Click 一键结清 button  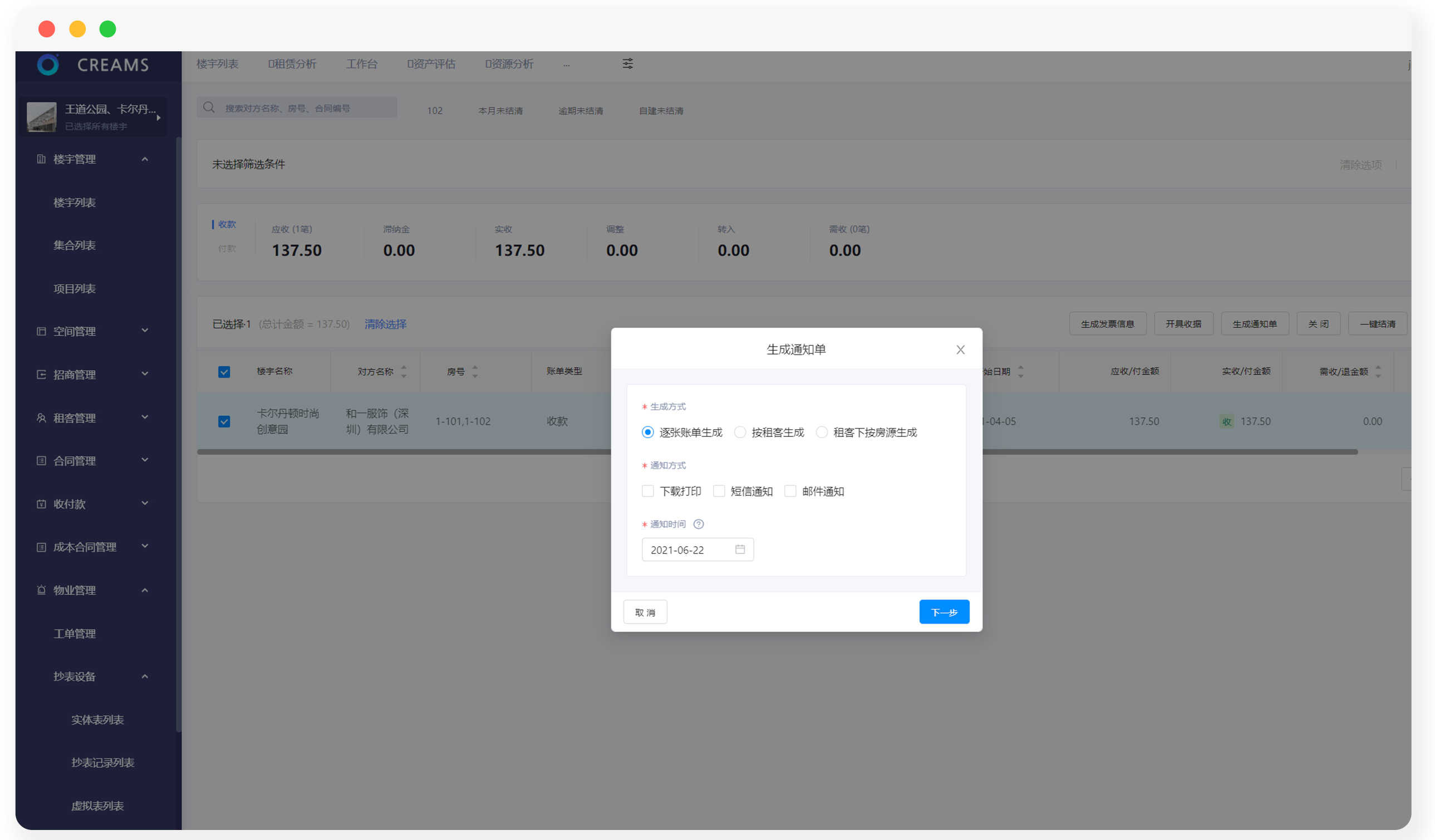[1377, 323]
